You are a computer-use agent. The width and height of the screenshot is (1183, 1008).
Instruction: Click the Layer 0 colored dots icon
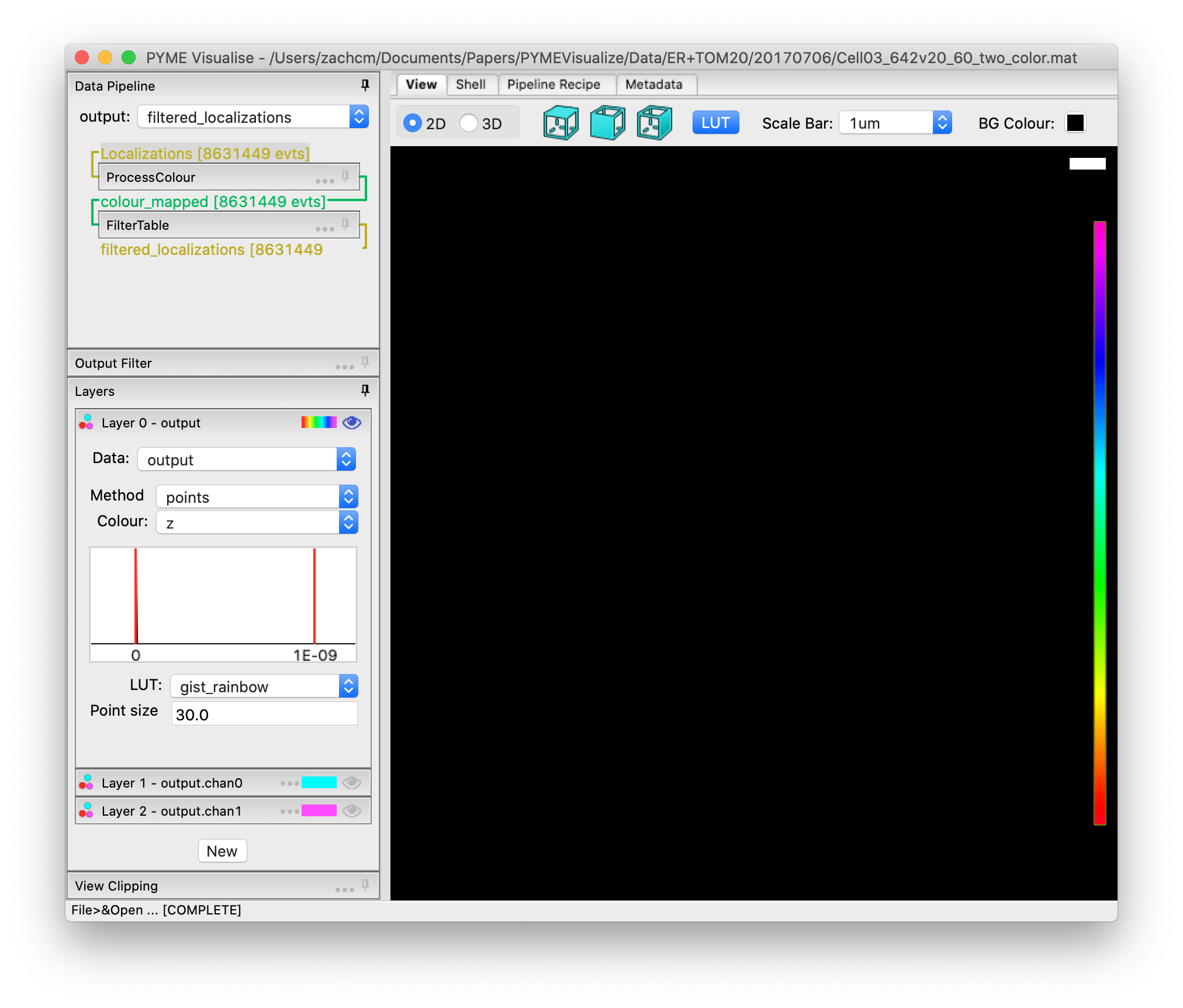[x=86, y=422]
